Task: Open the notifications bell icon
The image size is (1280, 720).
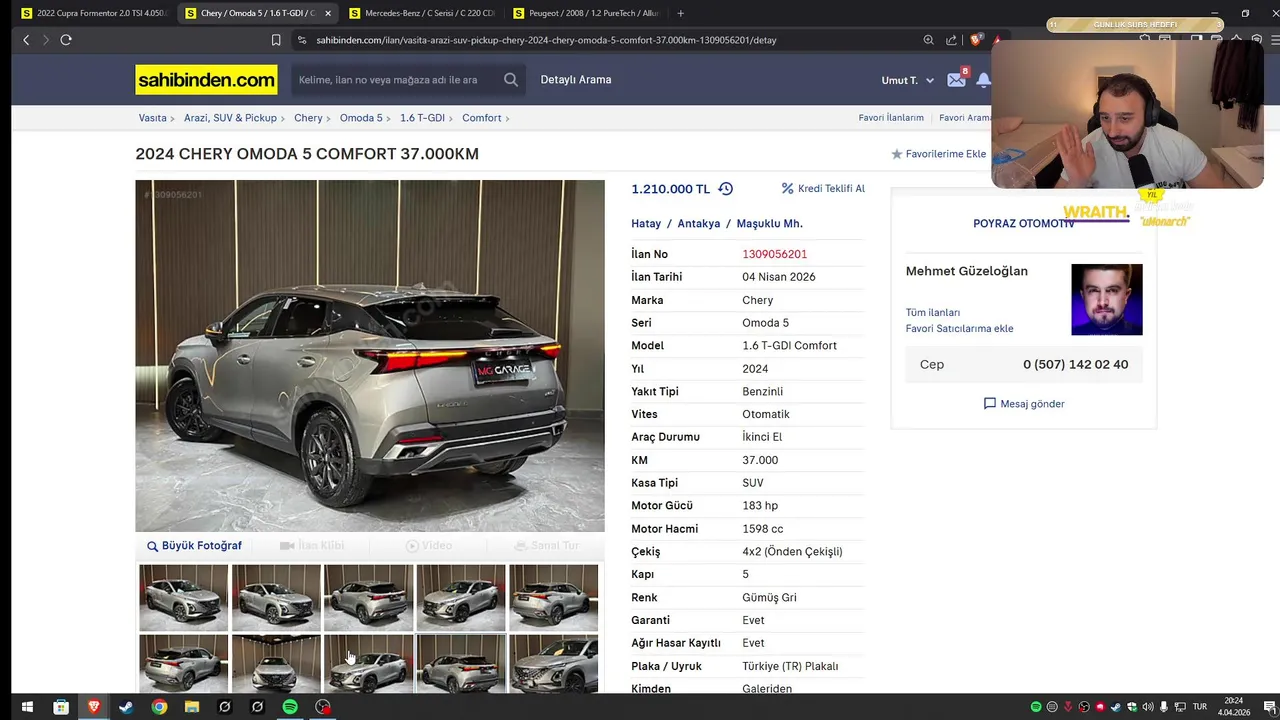Action: [x=984, y=80]
